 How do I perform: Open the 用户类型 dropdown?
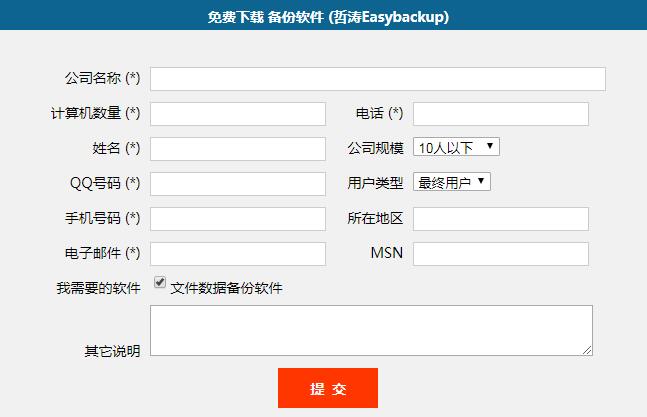coord(452,182)
